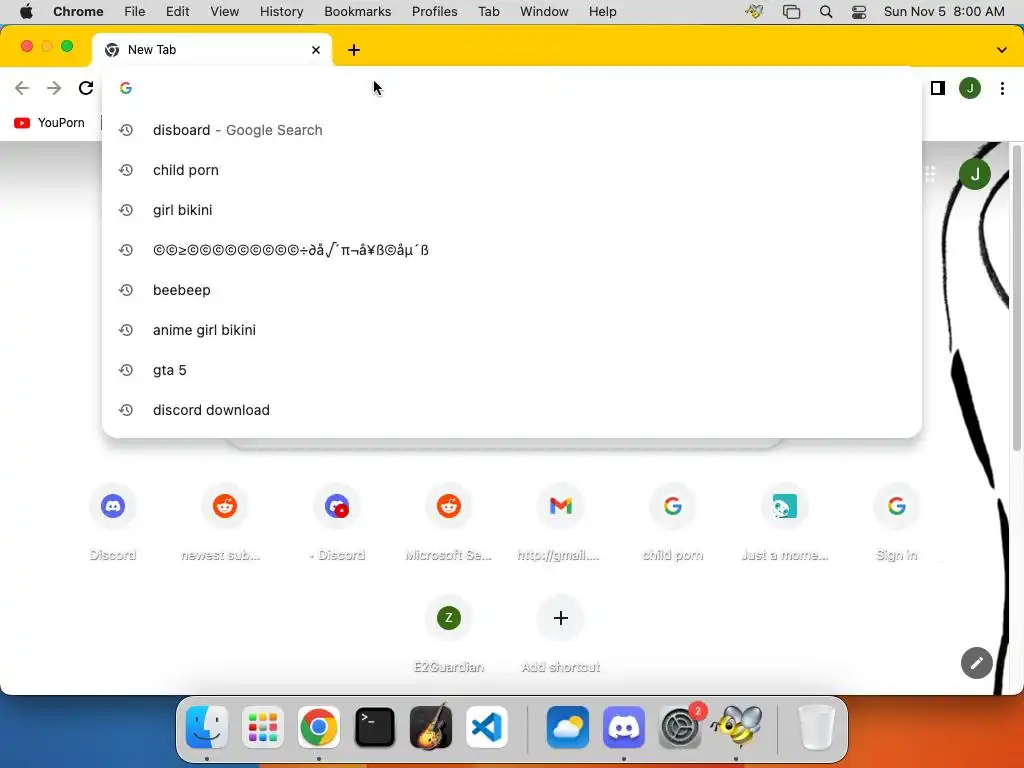This screenshot has height=768, width=1024.
Task: Open System Settings from the Dock
Action: pyautogui.click(x=680, y=727)
